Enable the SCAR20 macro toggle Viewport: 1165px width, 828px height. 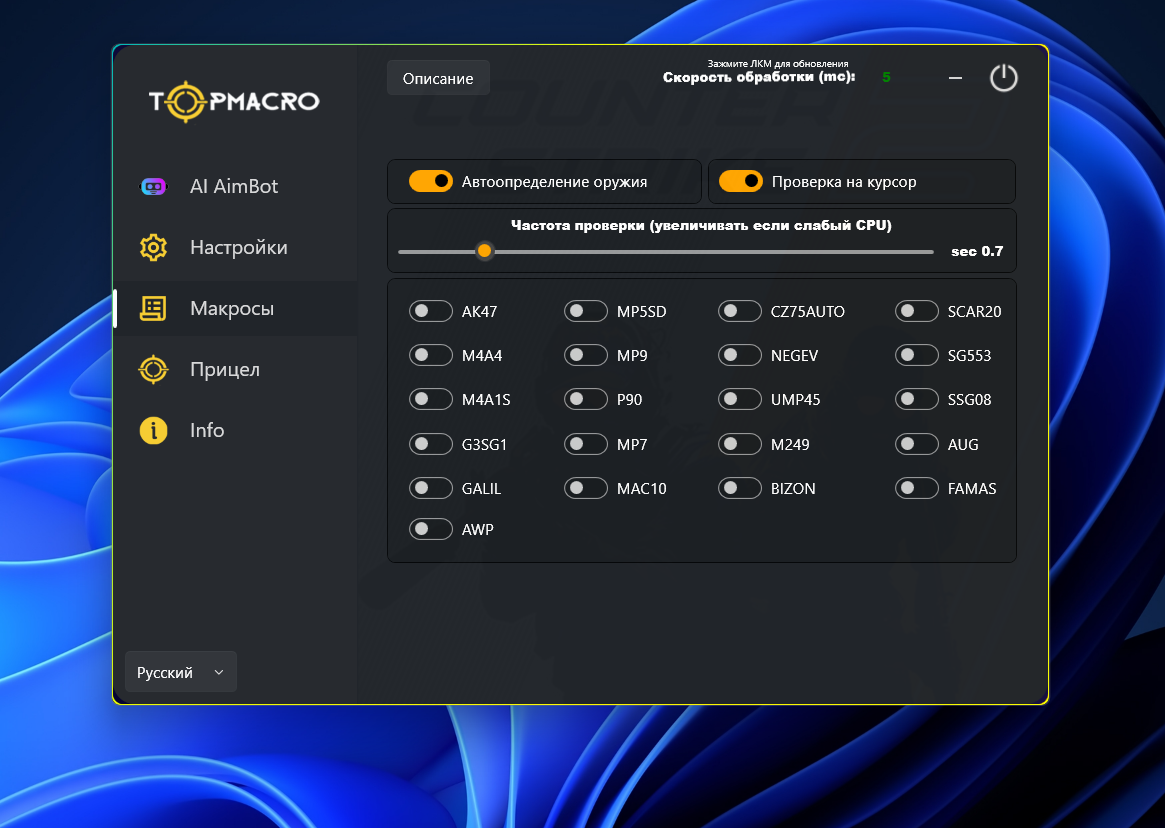[917, 311]
